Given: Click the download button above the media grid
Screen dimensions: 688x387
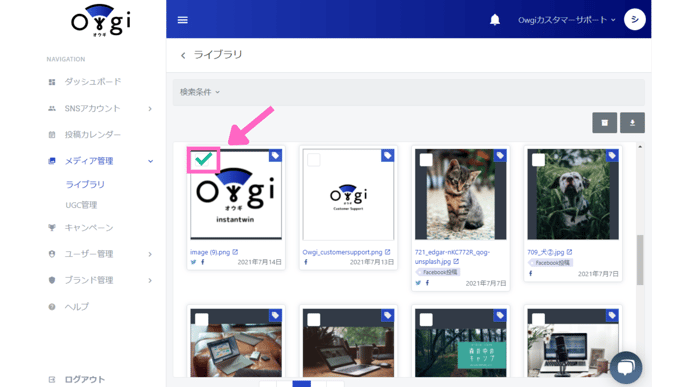Looking at the screenshot, I should click(x=632, y=123).
